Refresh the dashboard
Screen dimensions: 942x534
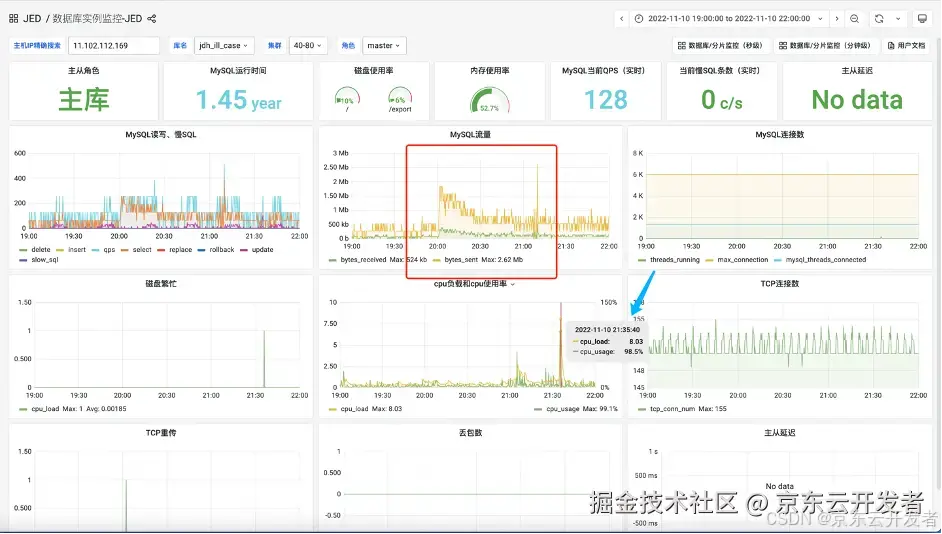(x=879, y=19)
